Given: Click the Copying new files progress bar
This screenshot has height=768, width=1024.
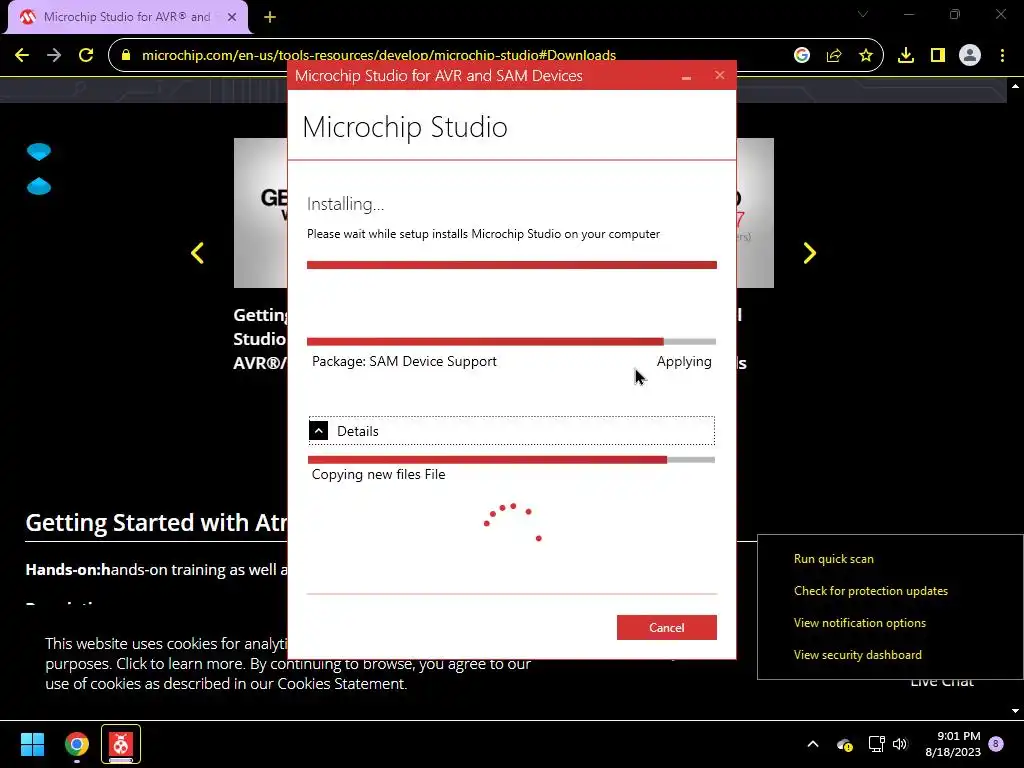Looking at the screenshot, I should tap(512, 460).
